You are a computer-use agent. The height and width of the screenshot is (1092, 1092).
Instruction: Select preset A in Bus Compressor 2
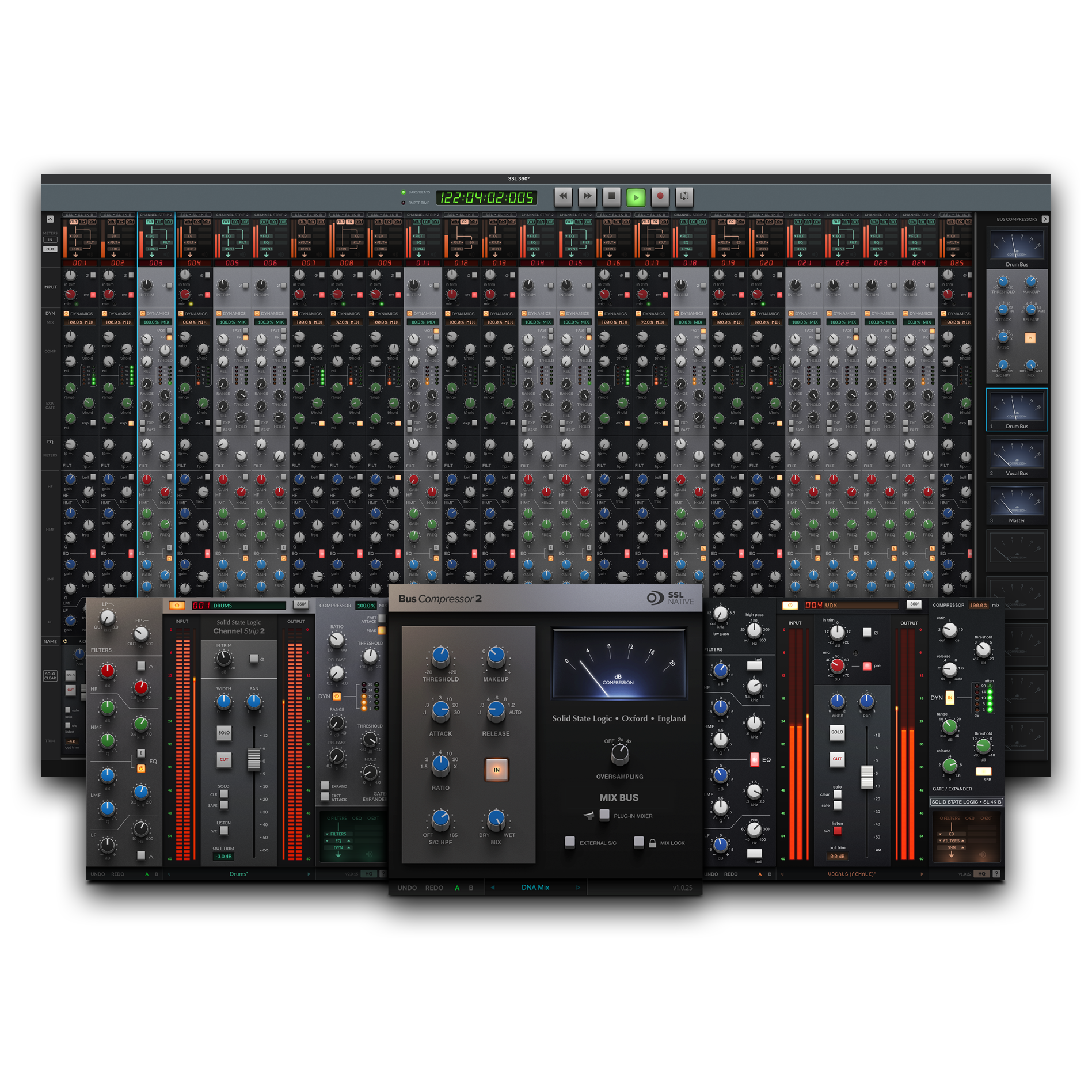coord(457,888)
